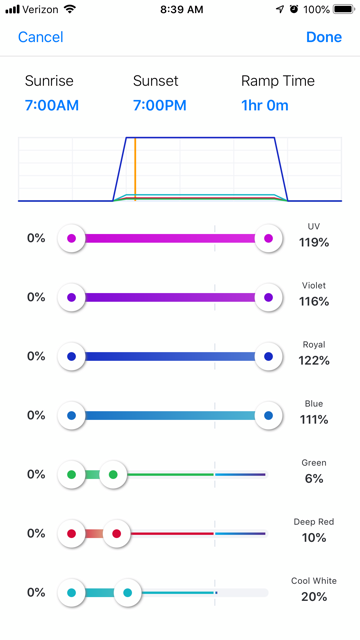Click the orange current-time marker in graph
Viewport: 360px width, 640px height.
point(135,169)
